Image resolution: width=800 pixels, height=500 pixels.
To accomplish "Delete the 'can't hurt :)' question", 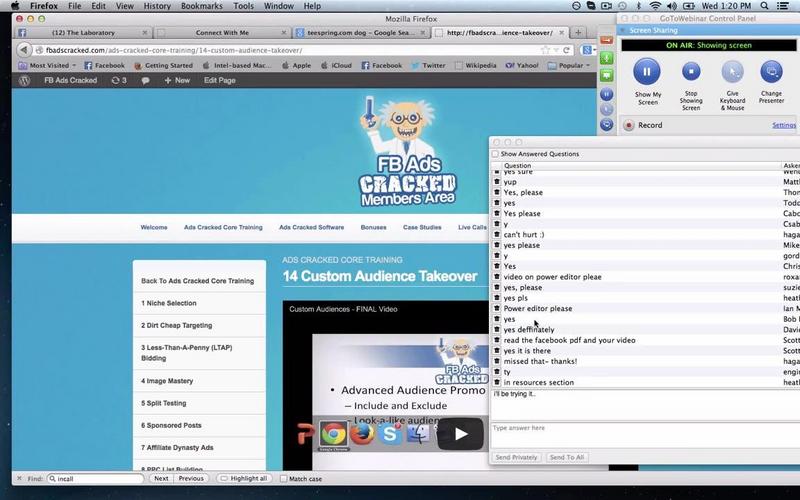I will (x=497, y=235).
